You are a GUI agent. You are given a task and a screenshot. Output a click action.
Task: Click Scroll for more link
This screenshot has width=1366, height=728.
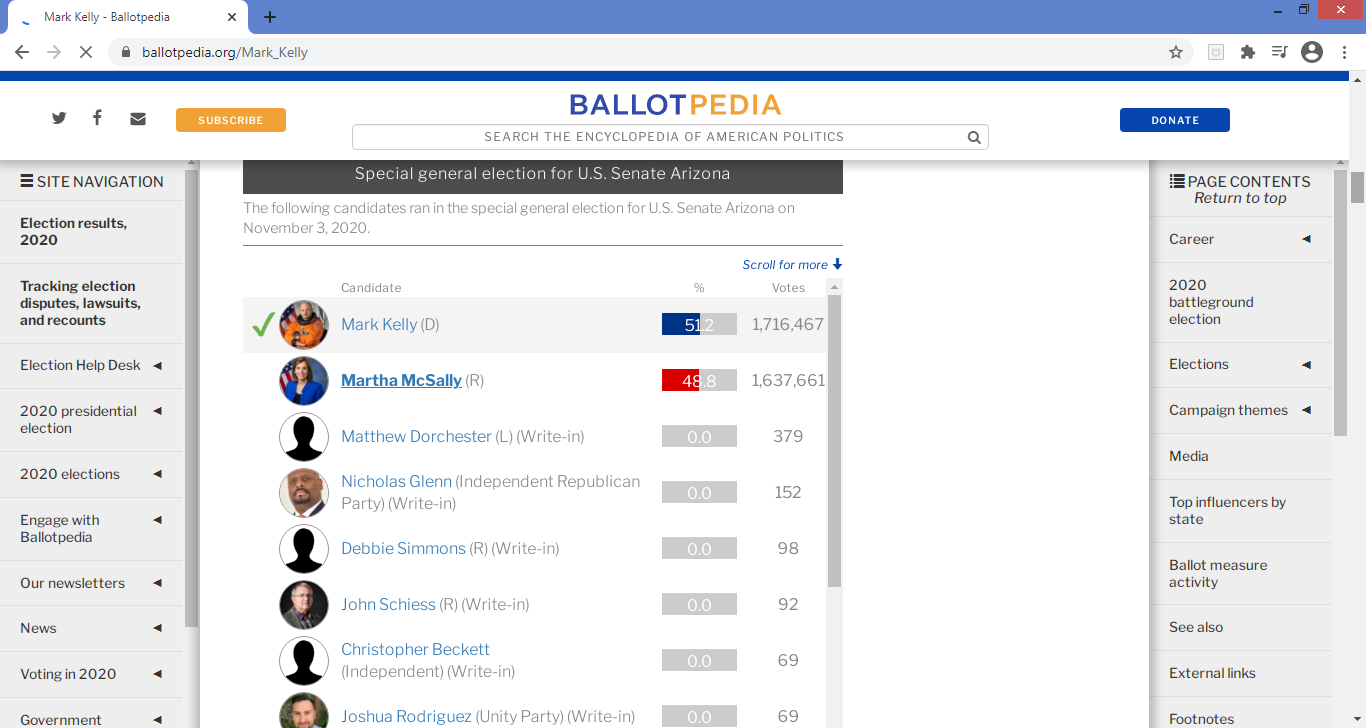[792, 265]
